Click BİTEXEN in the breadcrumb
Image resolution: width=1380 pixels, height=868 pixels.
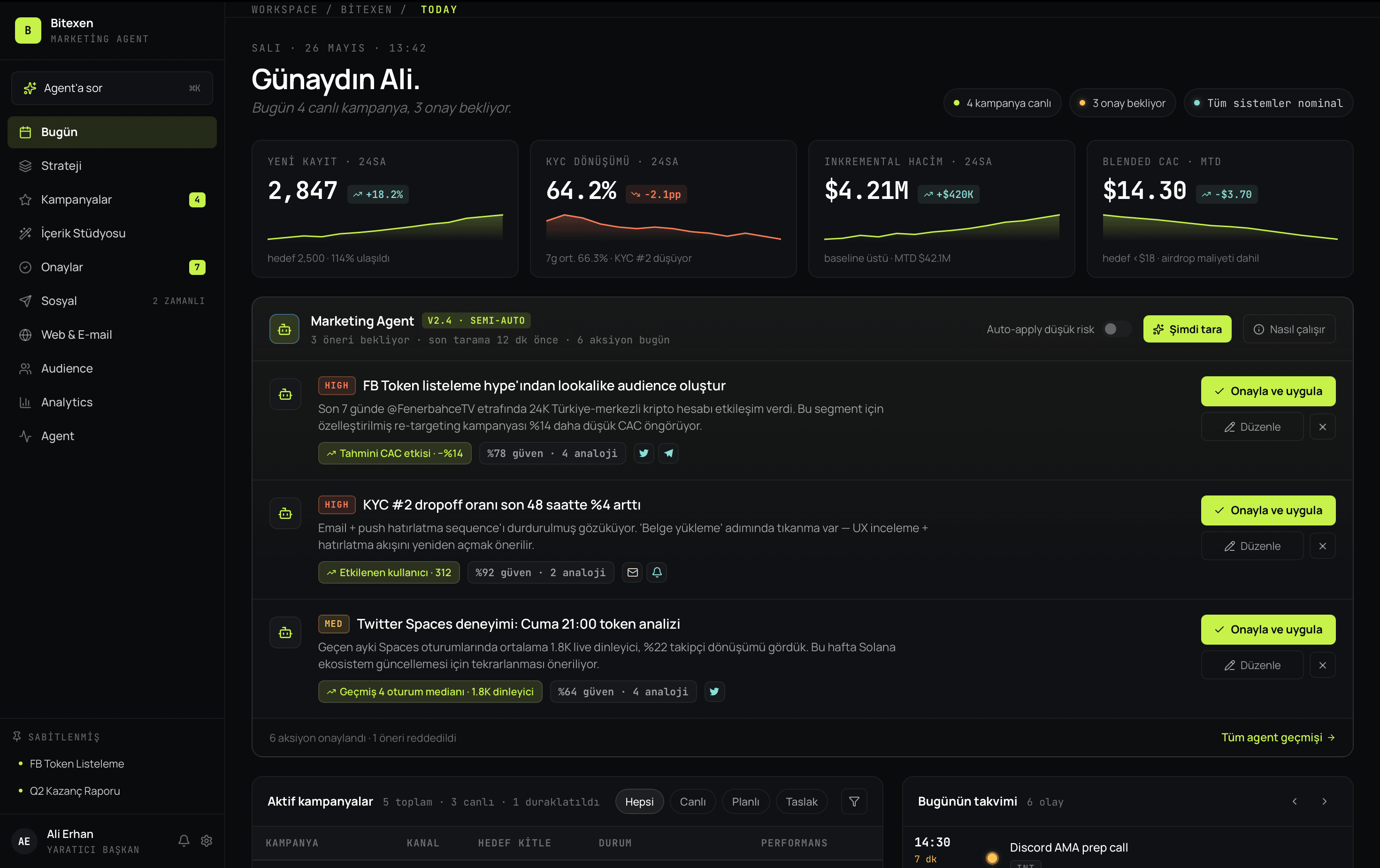tap(366, 10)
